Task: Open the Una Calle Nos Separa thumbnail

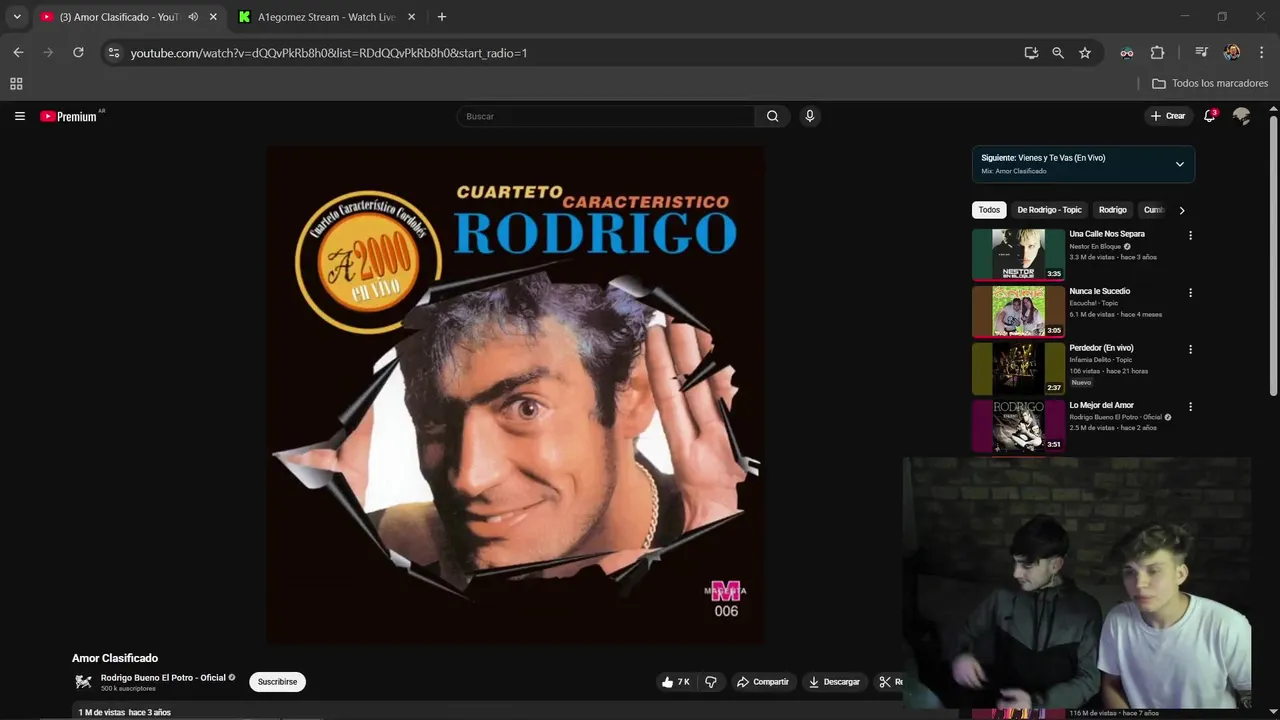Action: point(1018,254)
